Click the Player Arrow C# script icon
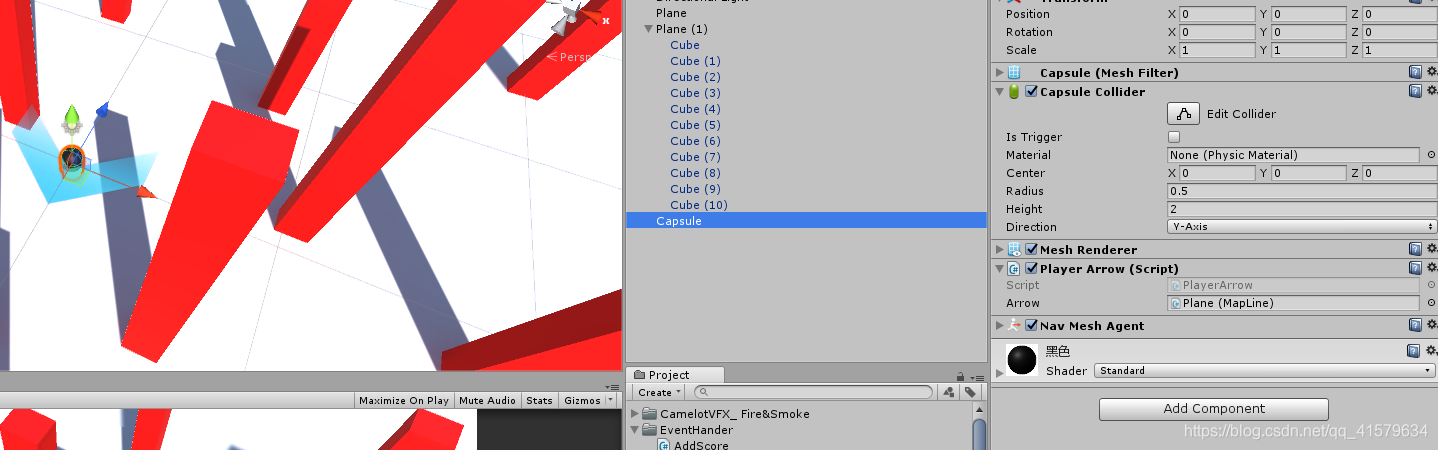Image resolution: width=1438 pixels, height=450 pixels. (x=1014, y=268)
